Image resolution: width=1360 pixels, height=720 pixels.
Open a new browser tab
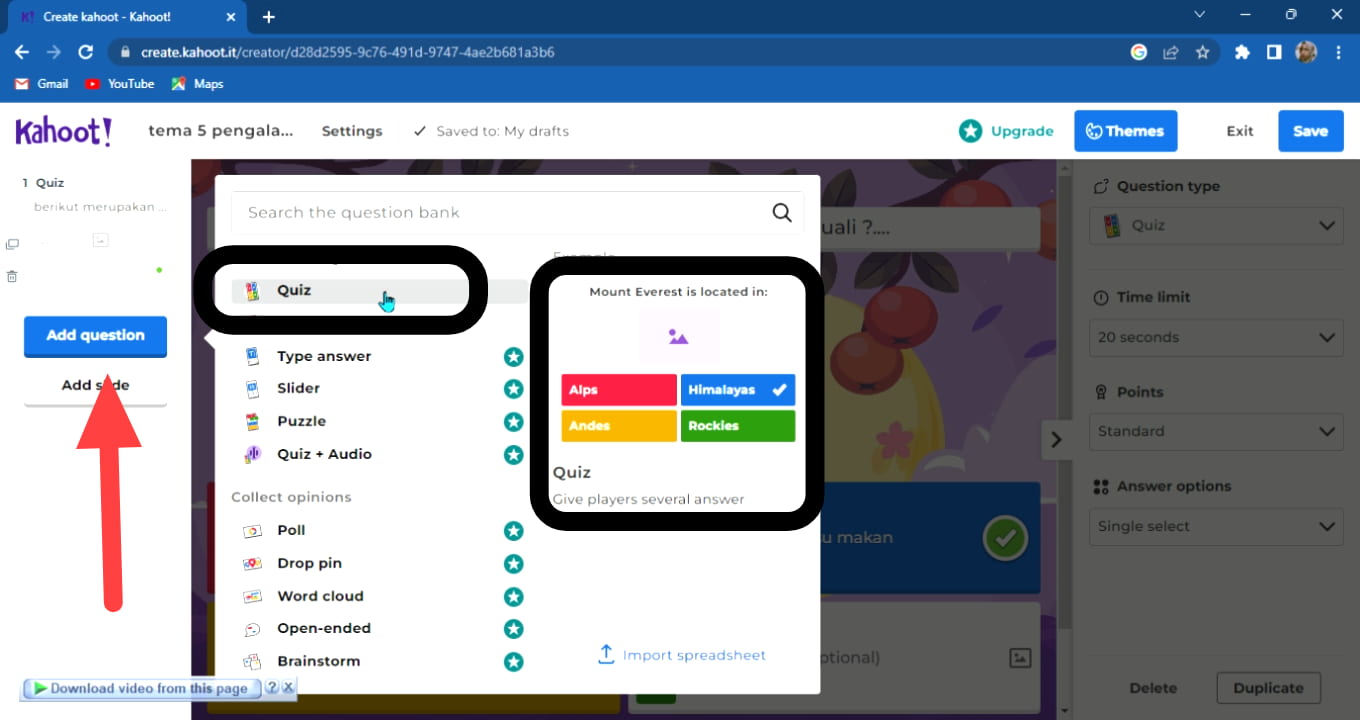coord(268,17)
